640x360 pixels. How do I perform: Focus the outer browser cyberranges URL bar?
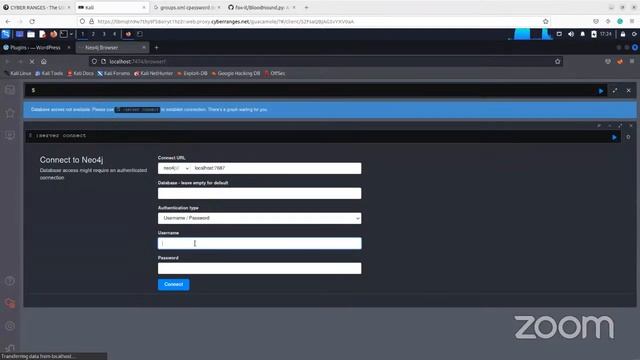pos(314,21)
